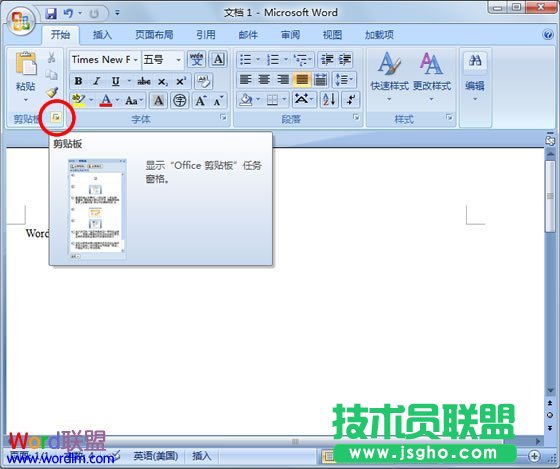
Task: Switch to the References tab
Action: (x=206, y=35)
